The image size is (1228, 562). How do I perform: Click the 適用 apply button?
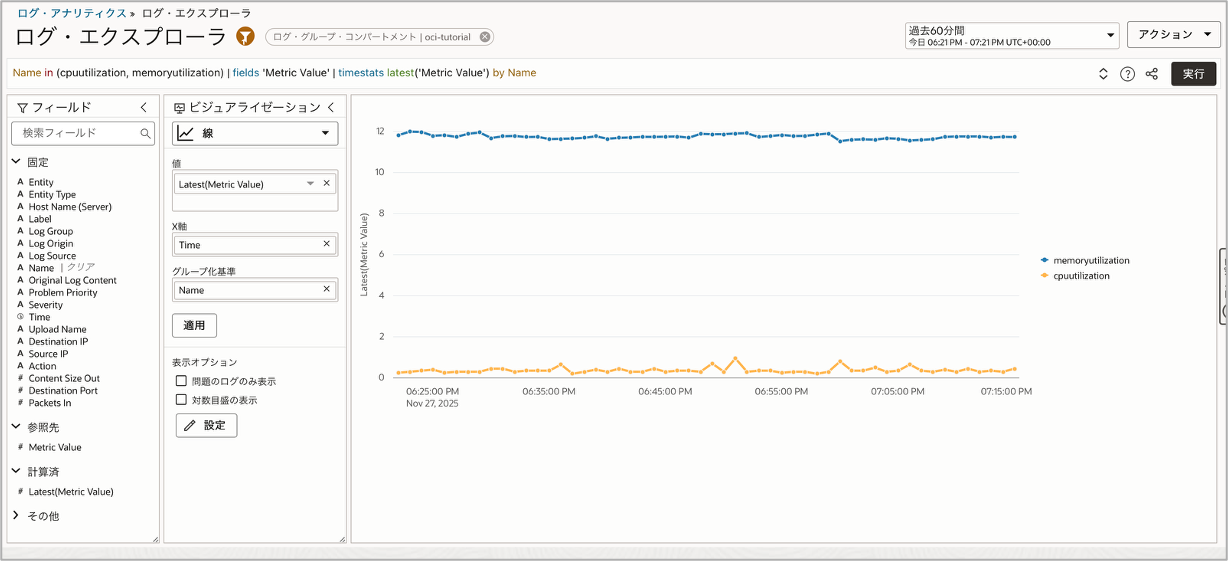coord(194,325)
